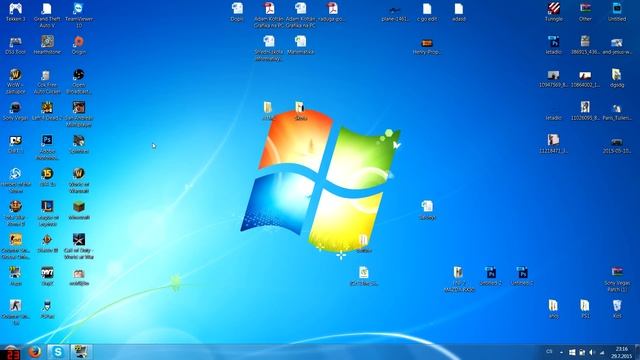Click the network status tray icon

pos(602,352)
